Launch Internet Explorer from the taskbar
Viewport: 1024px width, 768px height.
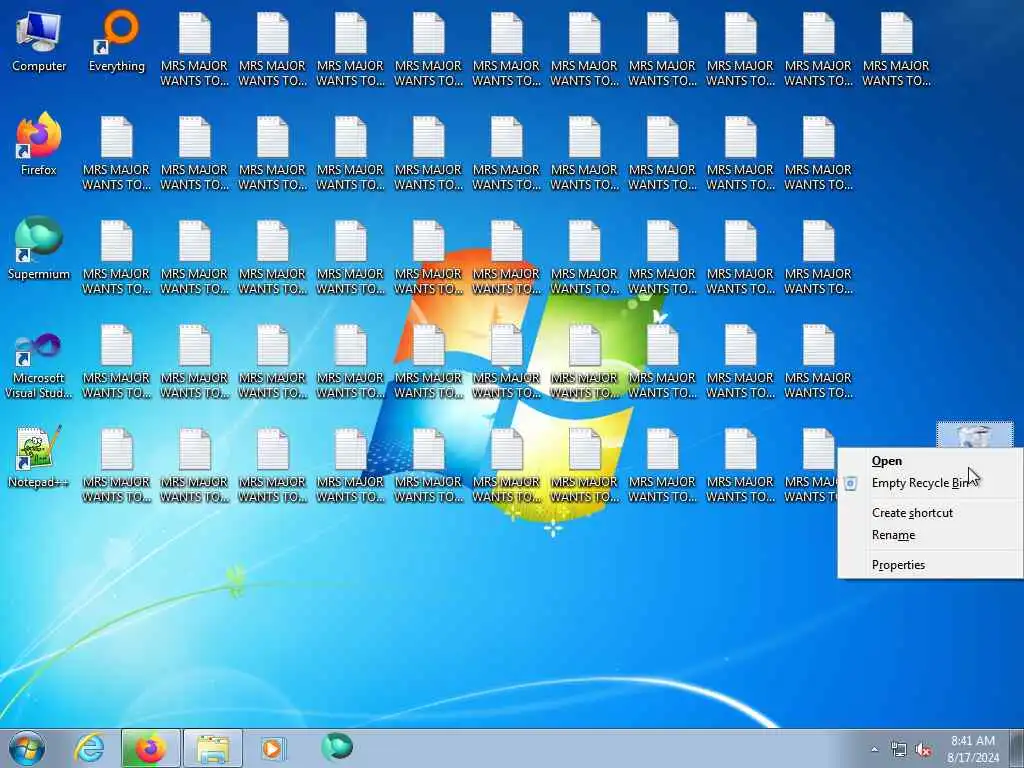pyautogui.click(x=89, y=748)
